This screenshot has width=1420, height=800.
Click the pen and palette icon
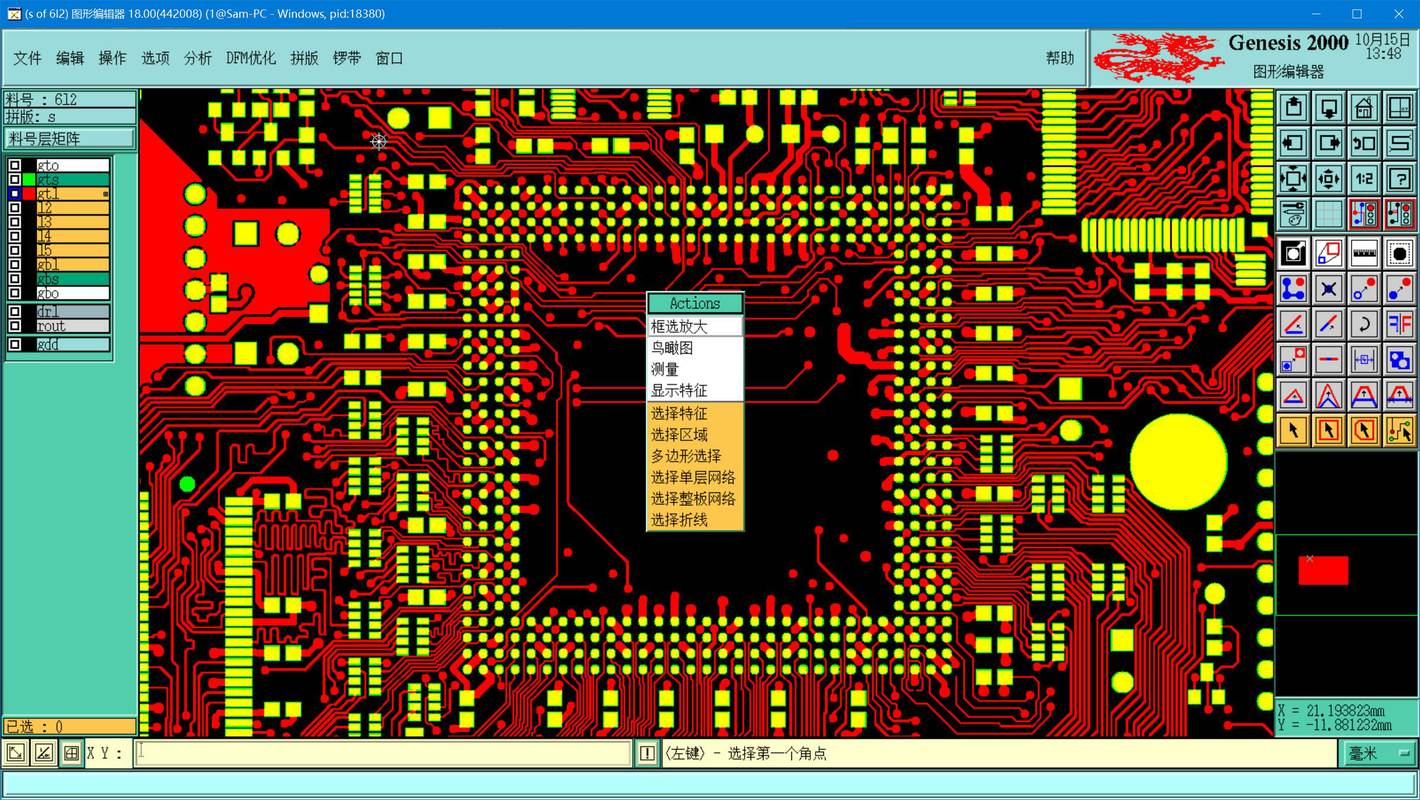[x=1293, y=214]
